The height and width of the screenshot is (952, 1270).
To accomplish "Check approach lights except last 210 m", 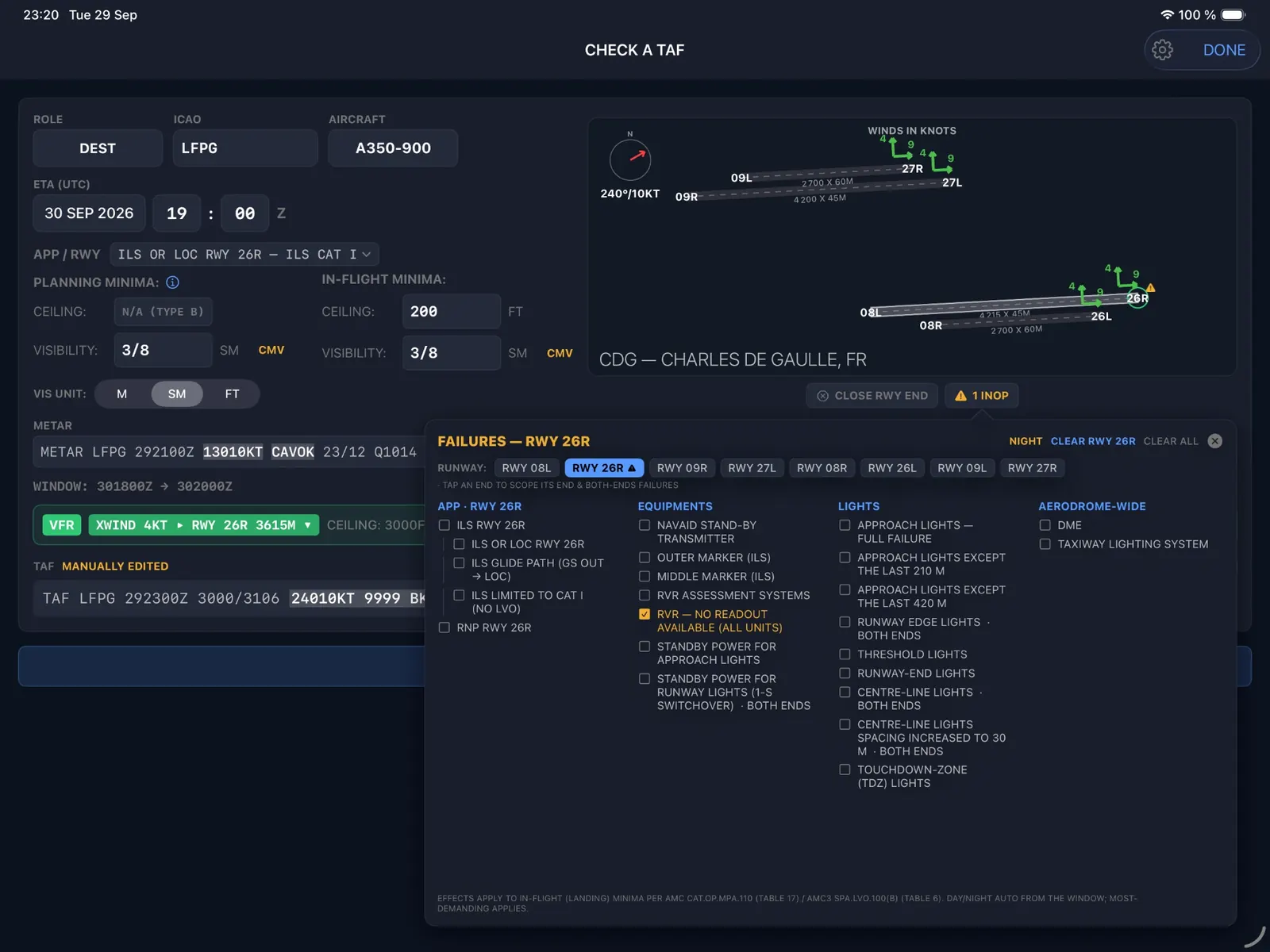I will click(845, 558).
